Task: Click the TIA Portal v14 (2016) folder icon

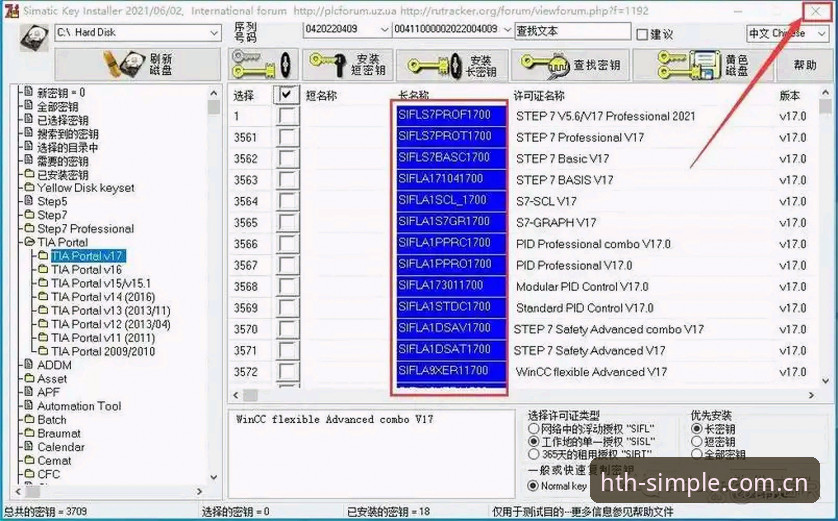Action: [x=43, y=297]
